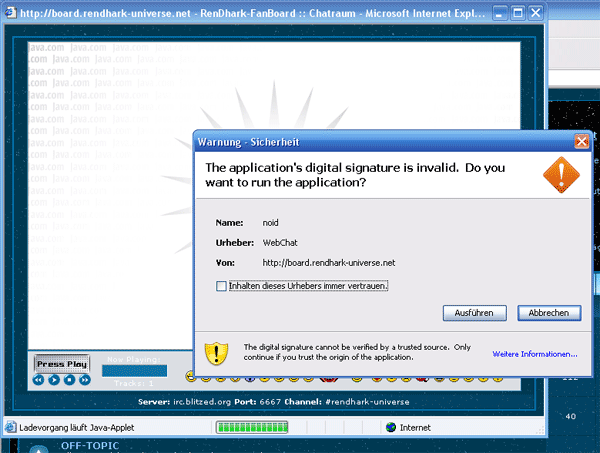Click the Internet zone globe icon
This screenshot has width=600, height=453.
pos(392,427)
